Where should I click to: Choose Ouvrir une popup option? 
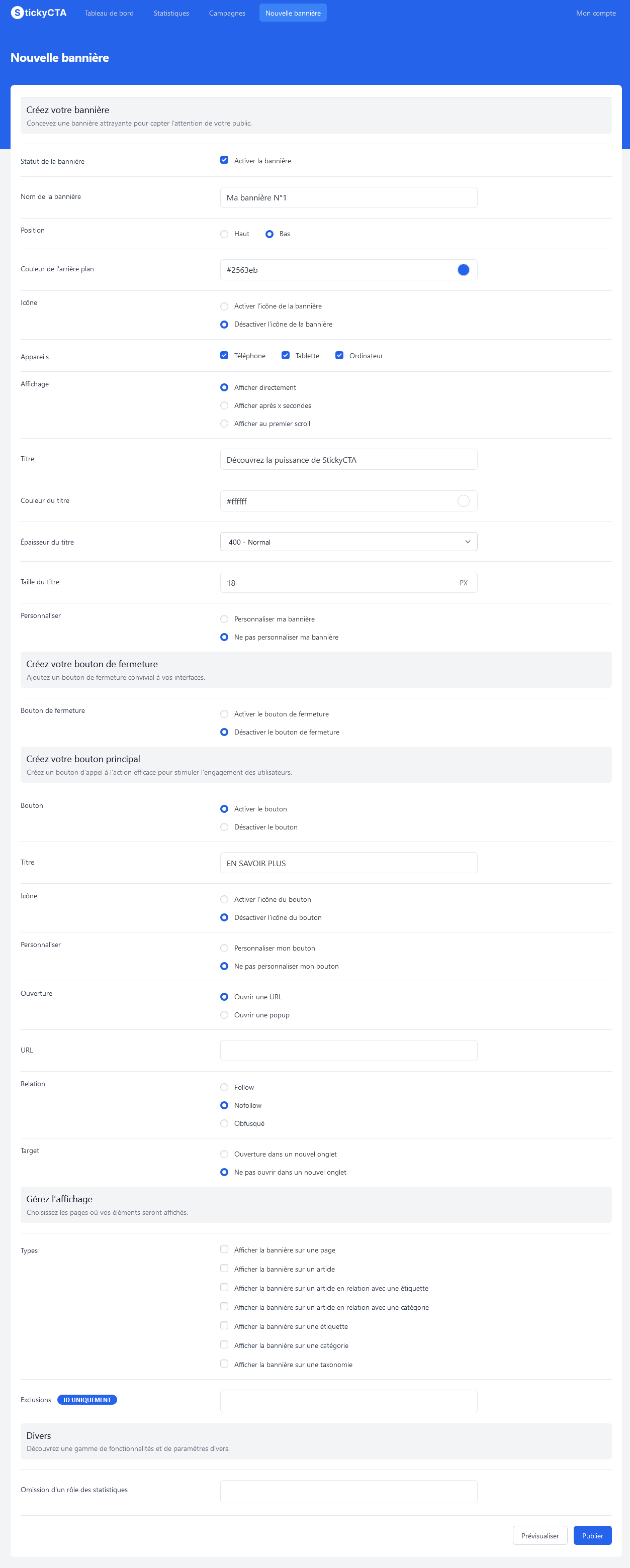(224, 1015)
